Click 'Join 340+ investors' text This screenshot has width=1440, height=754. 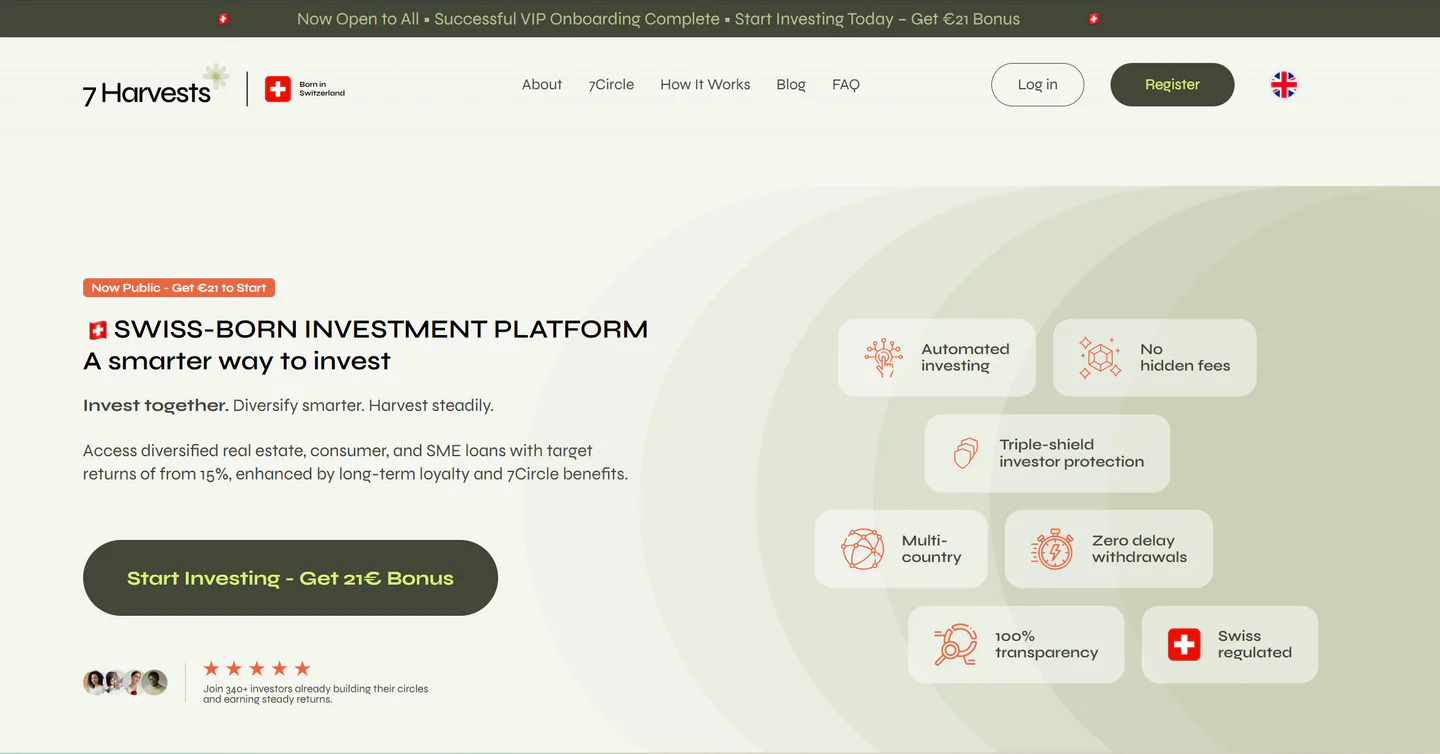tap(315, 694)
